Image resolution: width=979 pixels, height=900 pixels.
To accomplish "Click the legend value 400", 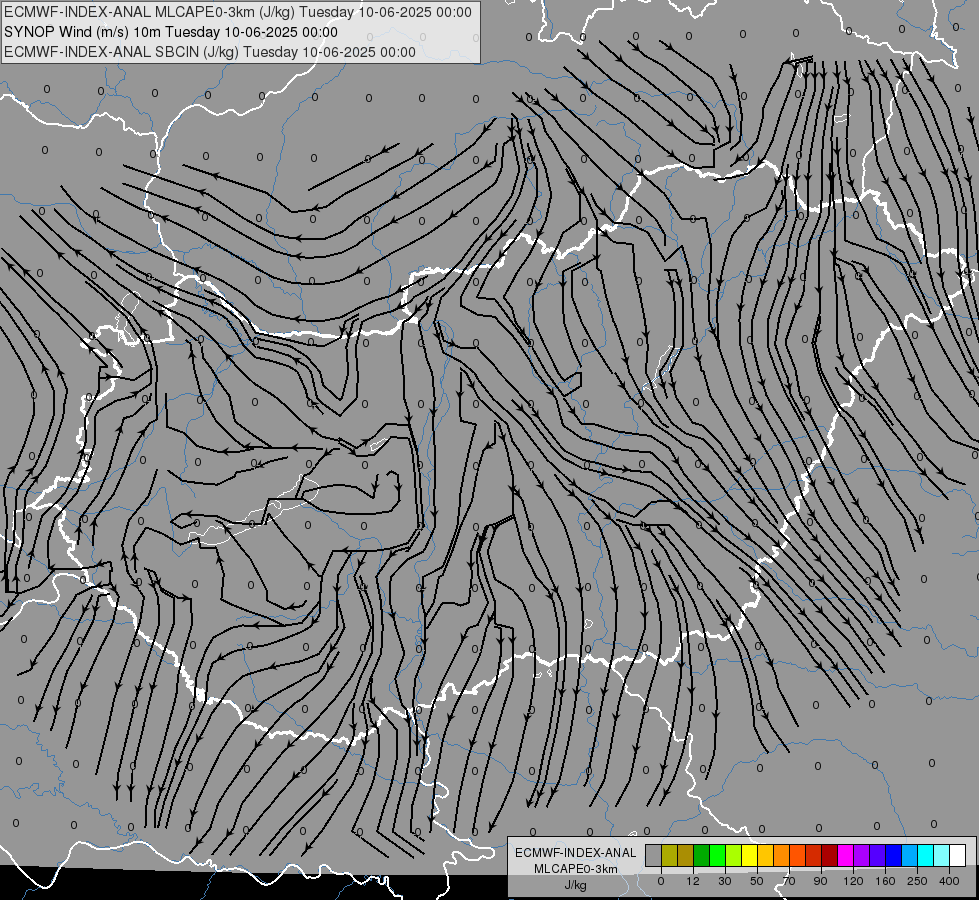I will click(949, 881).
